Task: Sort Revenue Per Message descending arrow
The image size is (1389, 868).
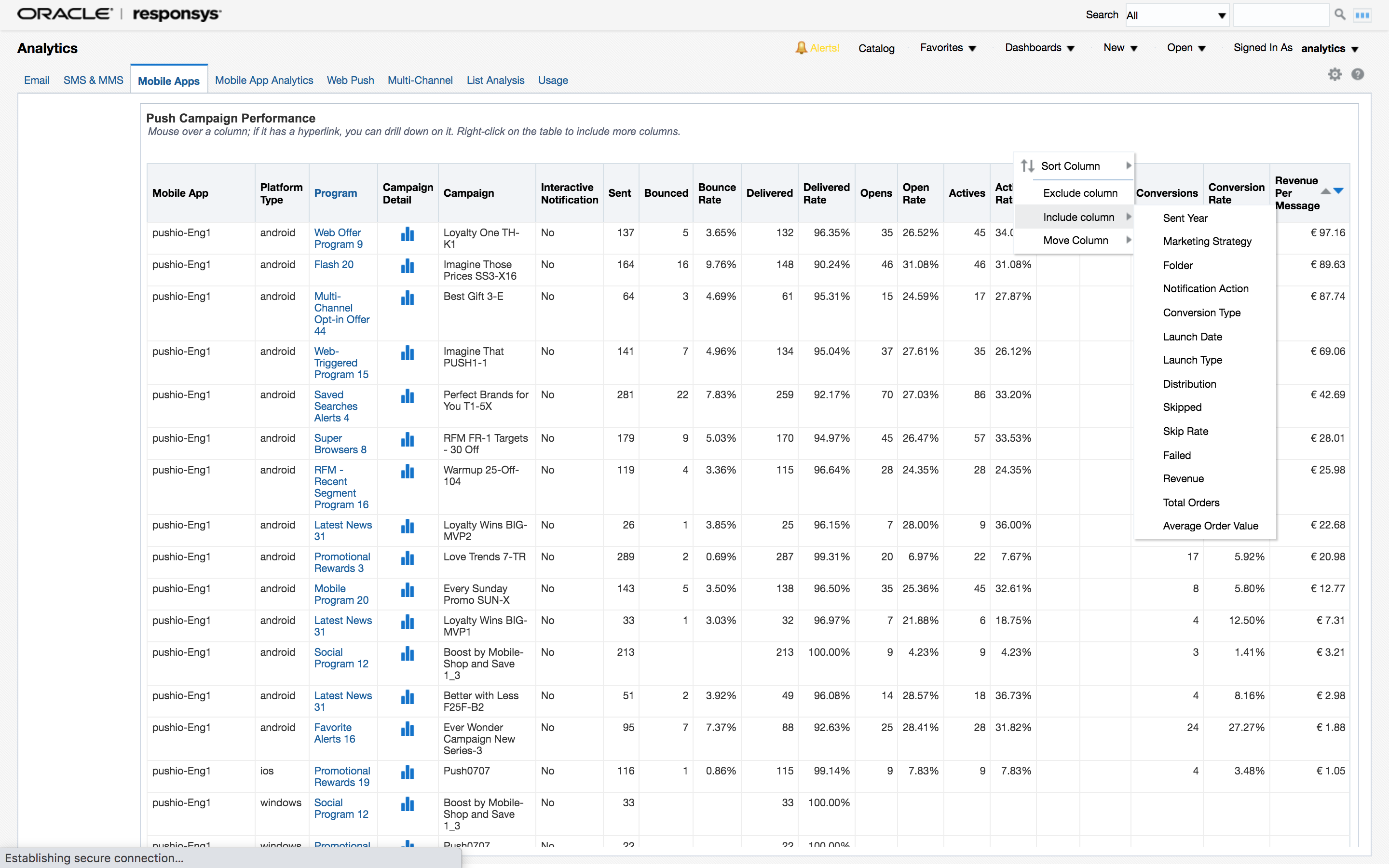Action: point(1338,190)
